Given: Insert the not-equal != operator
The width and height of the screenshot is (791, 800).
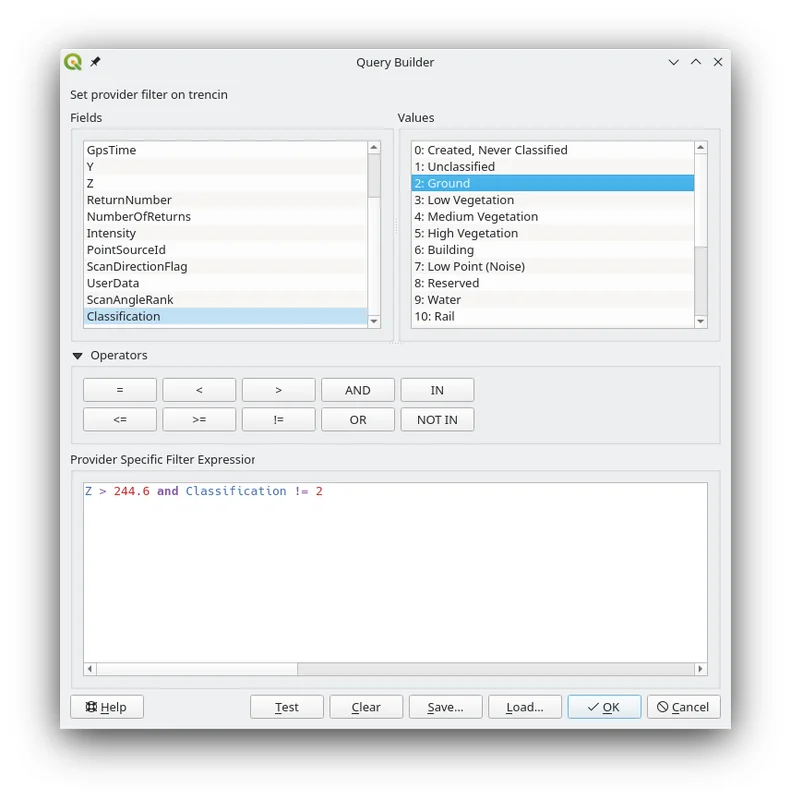Looking at the screenshot, I should [278, 420].
